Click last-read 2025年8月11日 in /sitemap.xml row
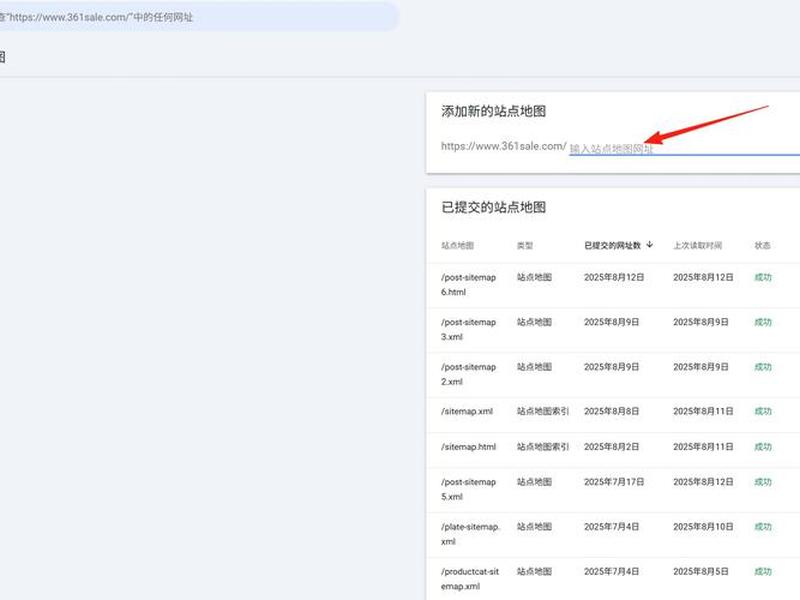 pyautogui.click(x=703, y=411)
